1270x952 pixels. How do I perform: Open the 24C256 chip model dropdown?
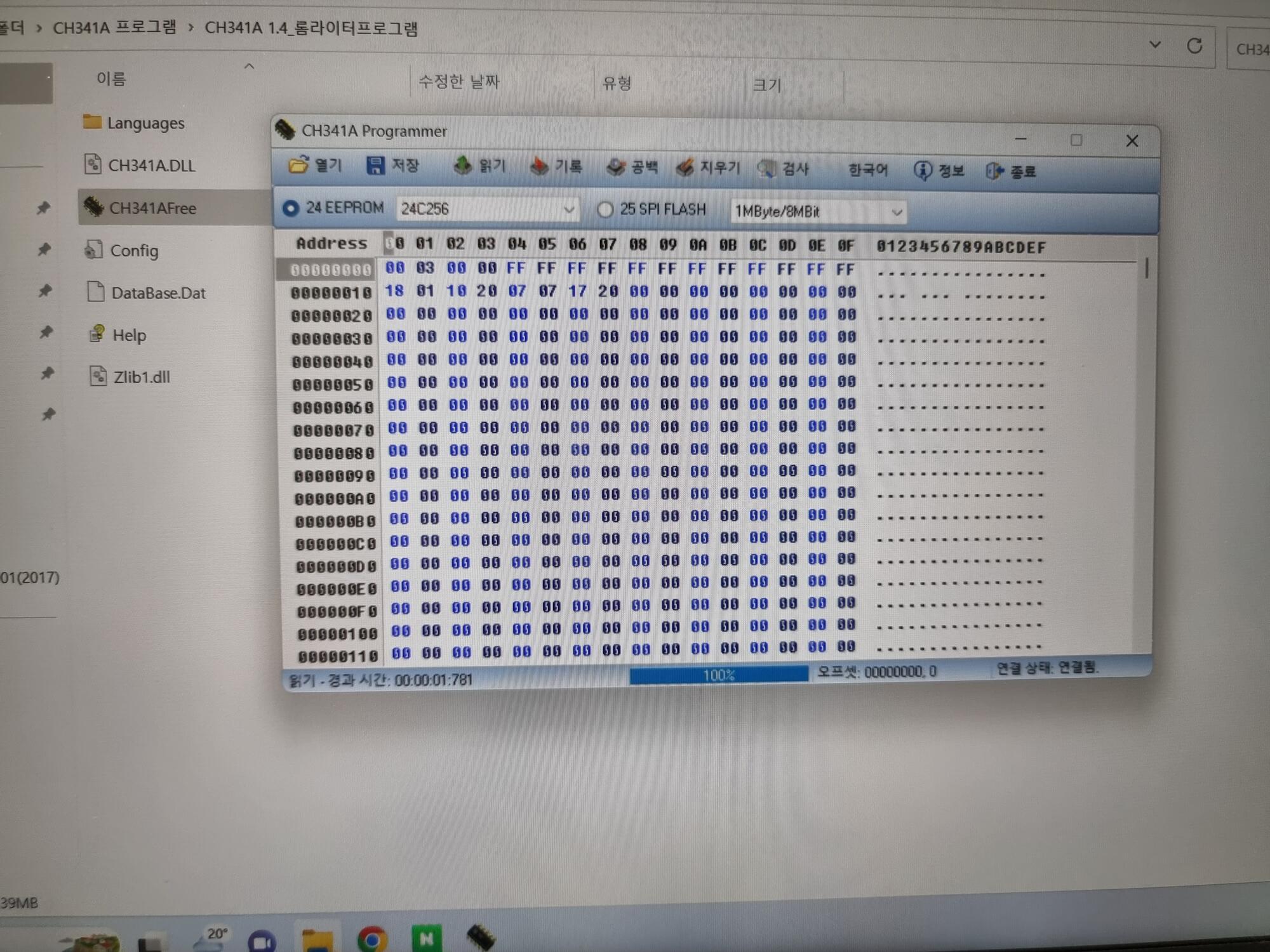click(x=569, y=209)
